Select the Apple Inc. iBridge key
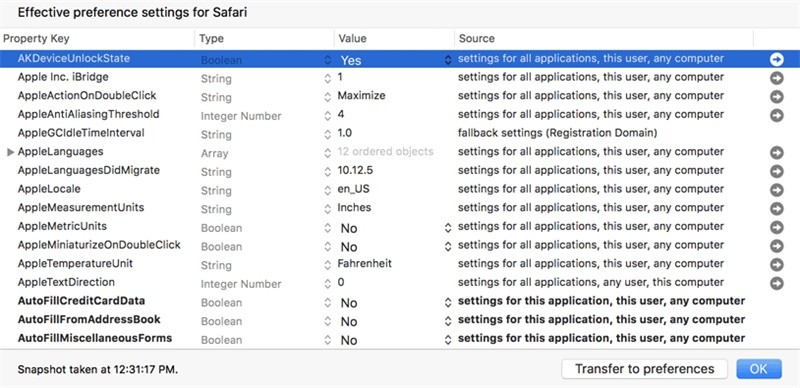Viewport: 800px width, 388px height. click(63, 77)
